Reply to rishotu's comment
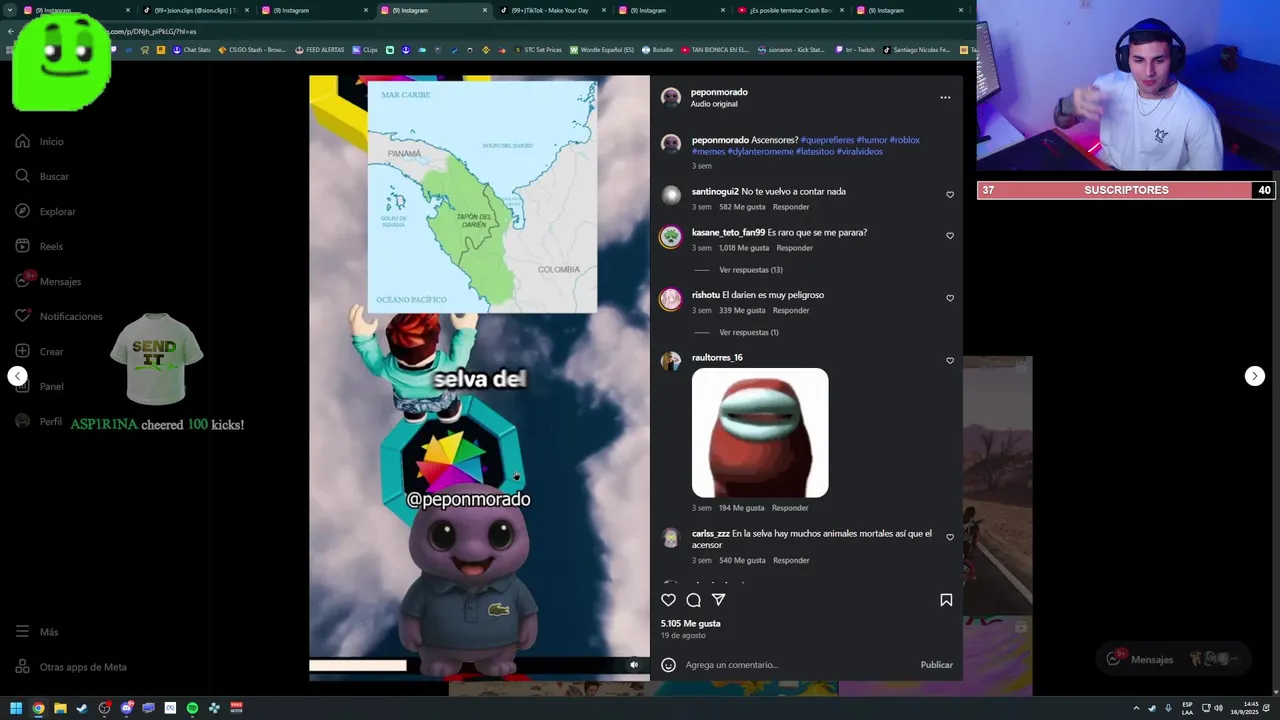The height and width of the screenshot is (720, 1280). pyautogui.click(x=791, y=310)
